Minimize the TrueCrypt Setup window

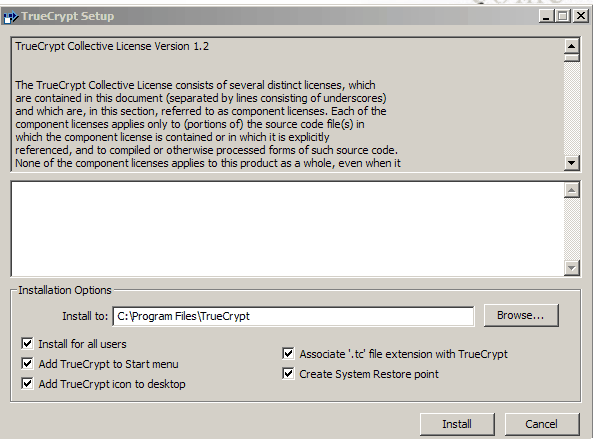coord(546,16)
